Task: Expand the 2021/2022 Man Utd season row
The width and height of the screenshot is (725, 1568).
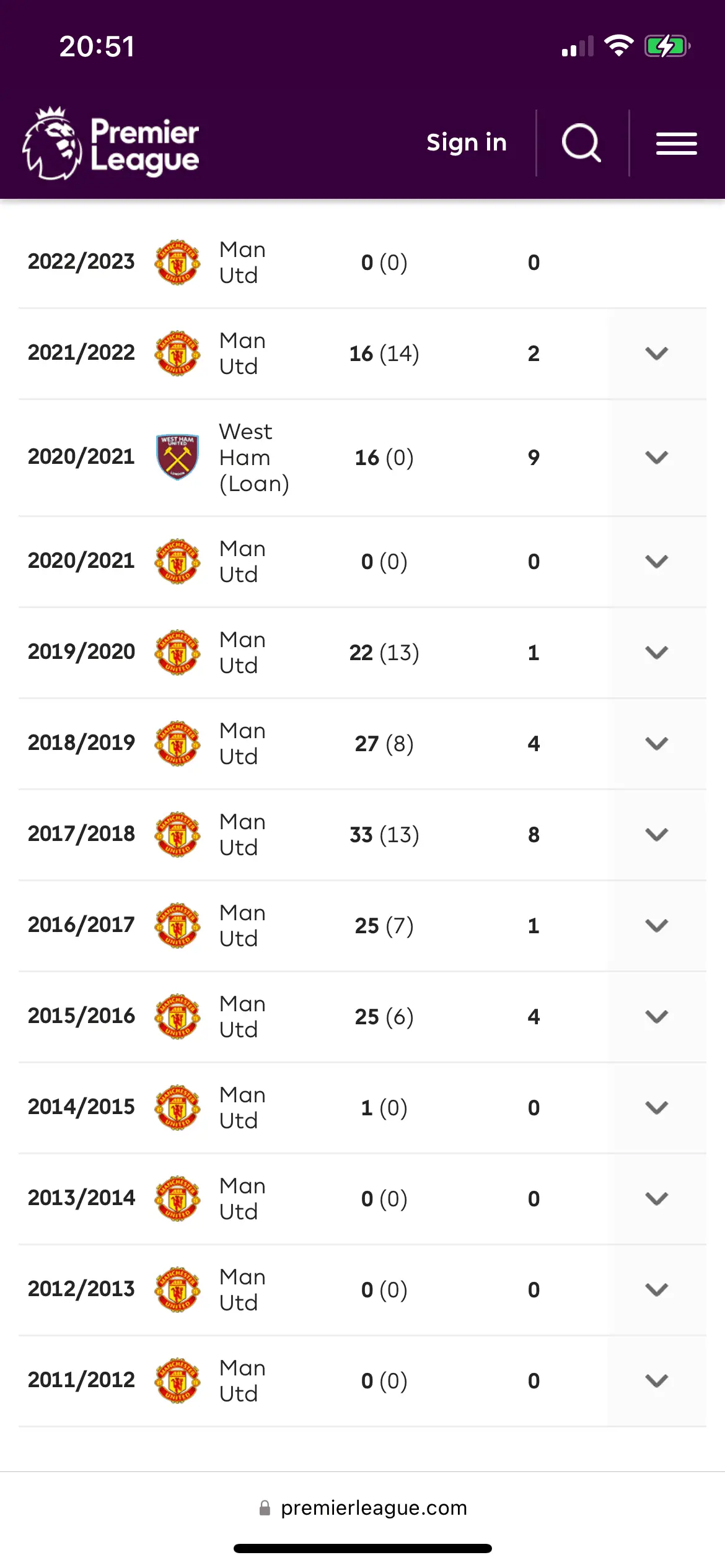Action: pyautogui.click(x=657, y=353)
